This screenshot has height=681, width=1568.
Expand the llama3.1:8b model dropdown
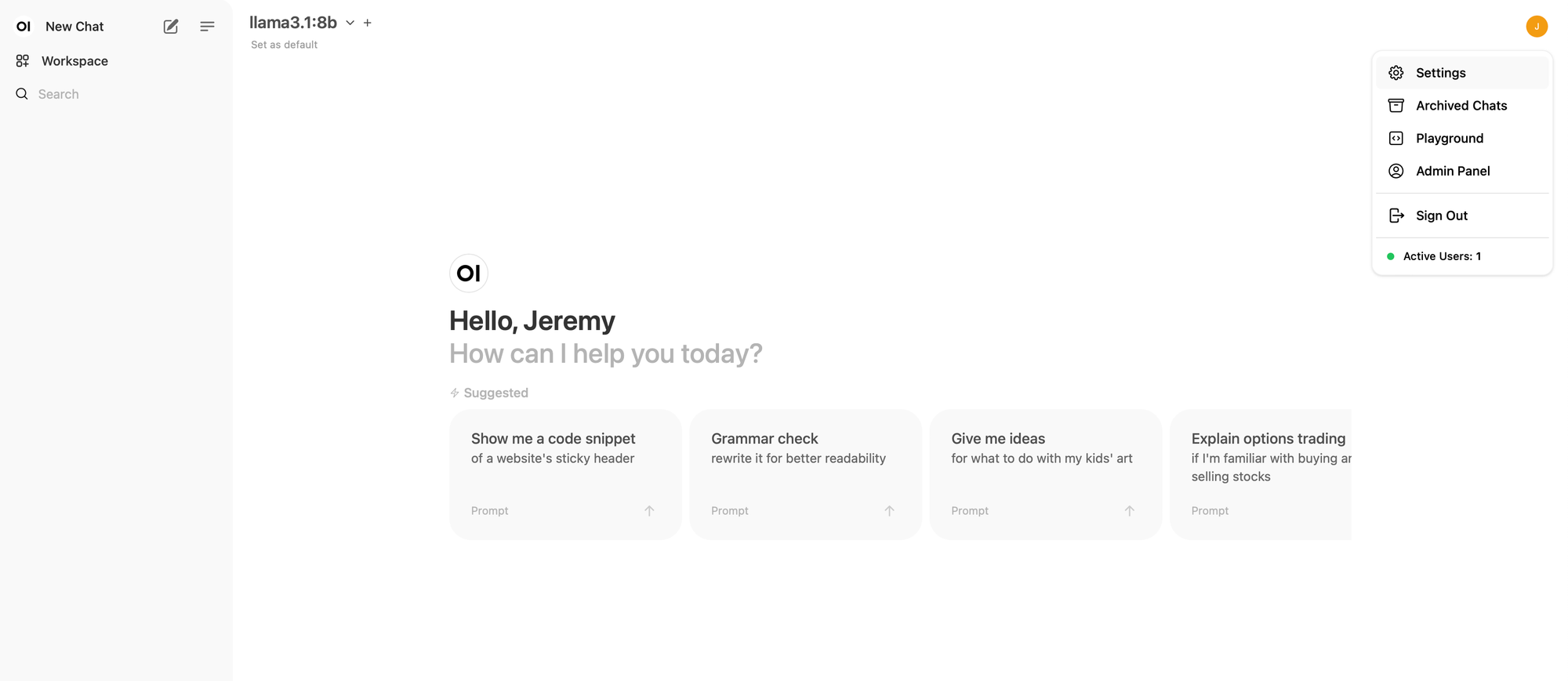[x=350, y=23]
